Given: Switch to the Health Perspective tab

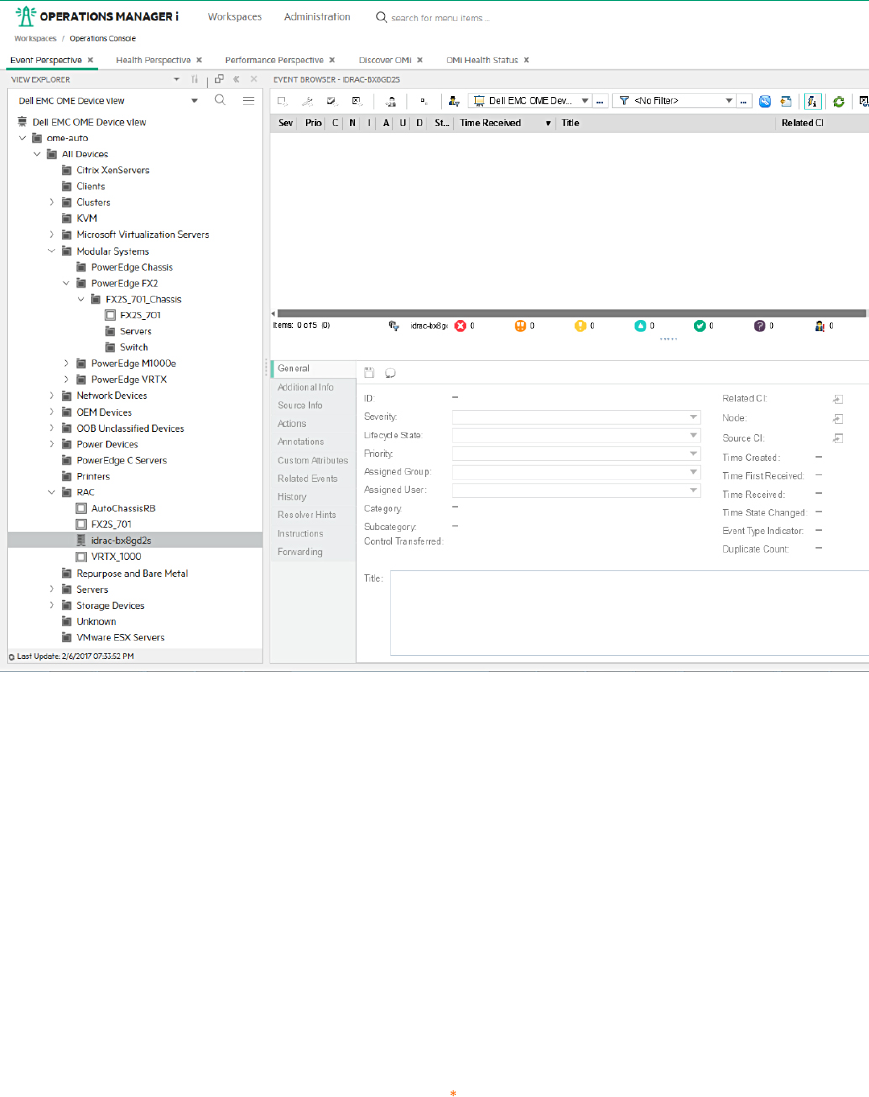Looking at the screenshot, I should (153, 60).
